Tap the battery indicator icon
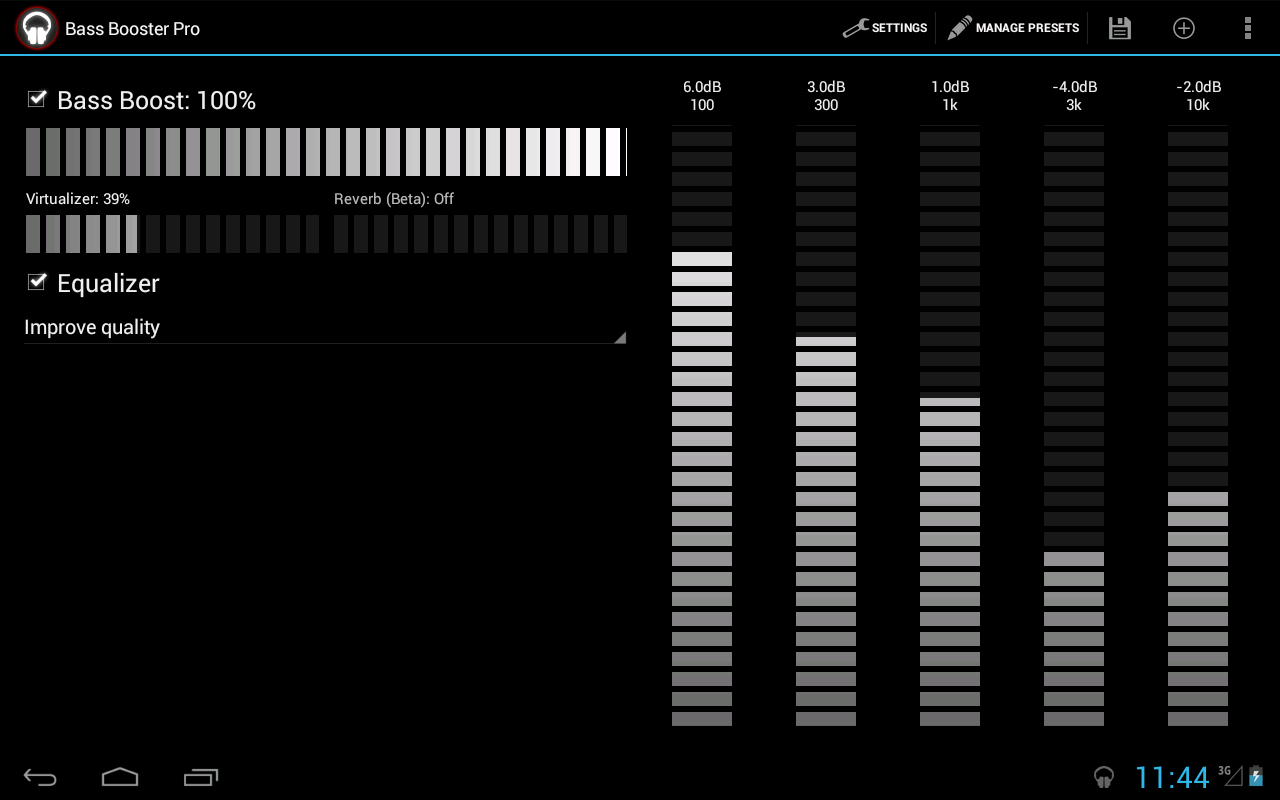The height and width of the screenshot is (800, 1280). [1256, 776]
